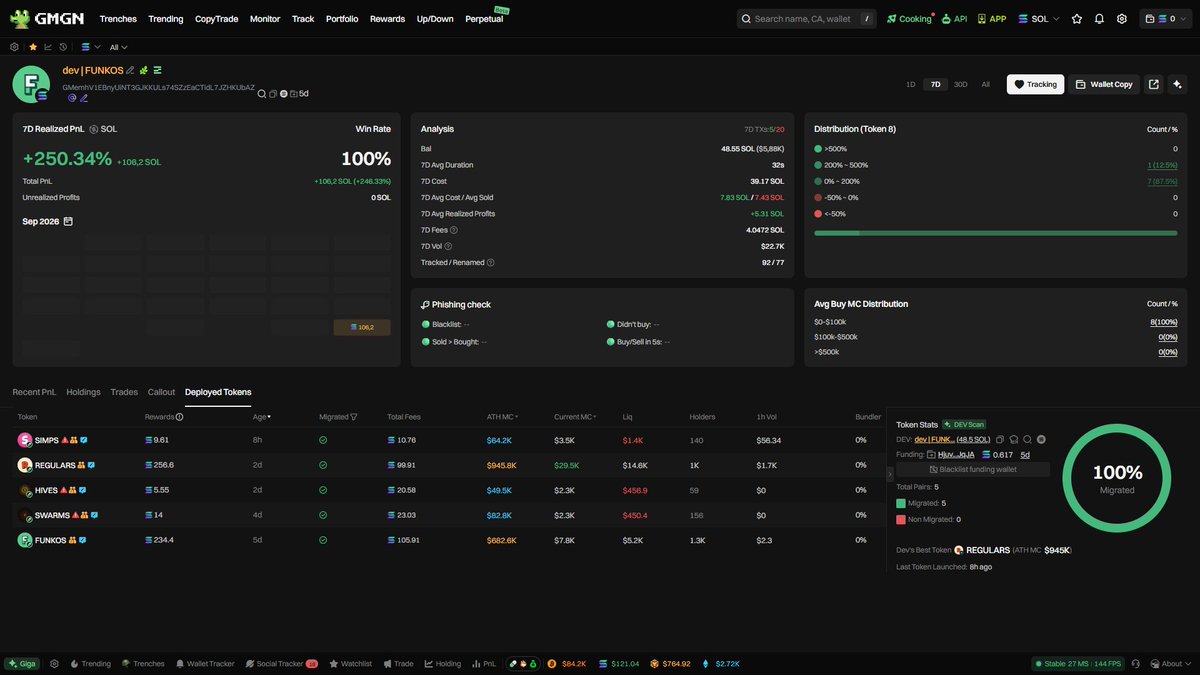Collapse the Token Stats side panel arrow
The image size is (1200, 675).
pos(890,474)
